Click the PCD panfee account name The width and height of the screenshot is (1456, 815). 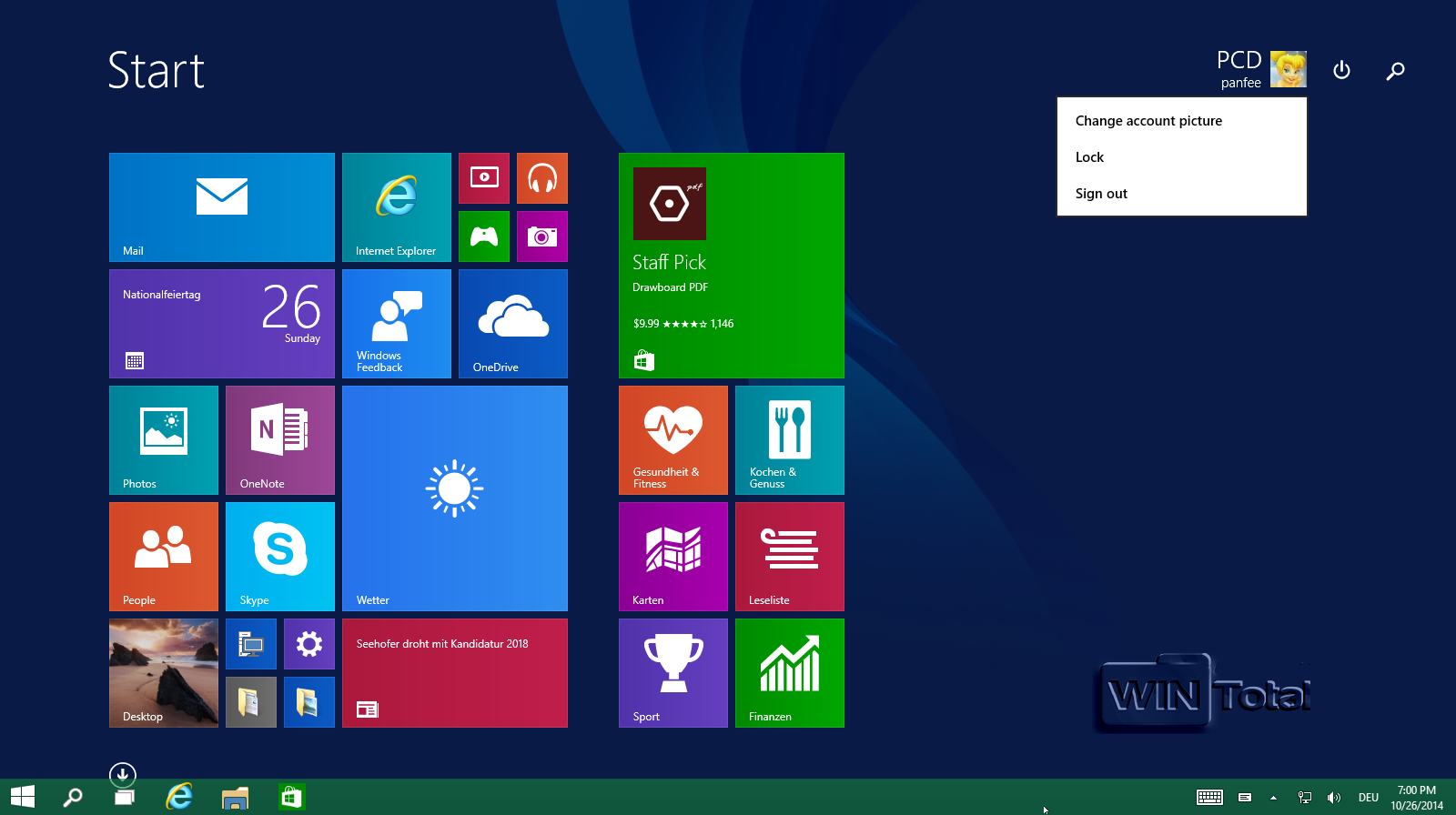click(x=1239, y=69)
